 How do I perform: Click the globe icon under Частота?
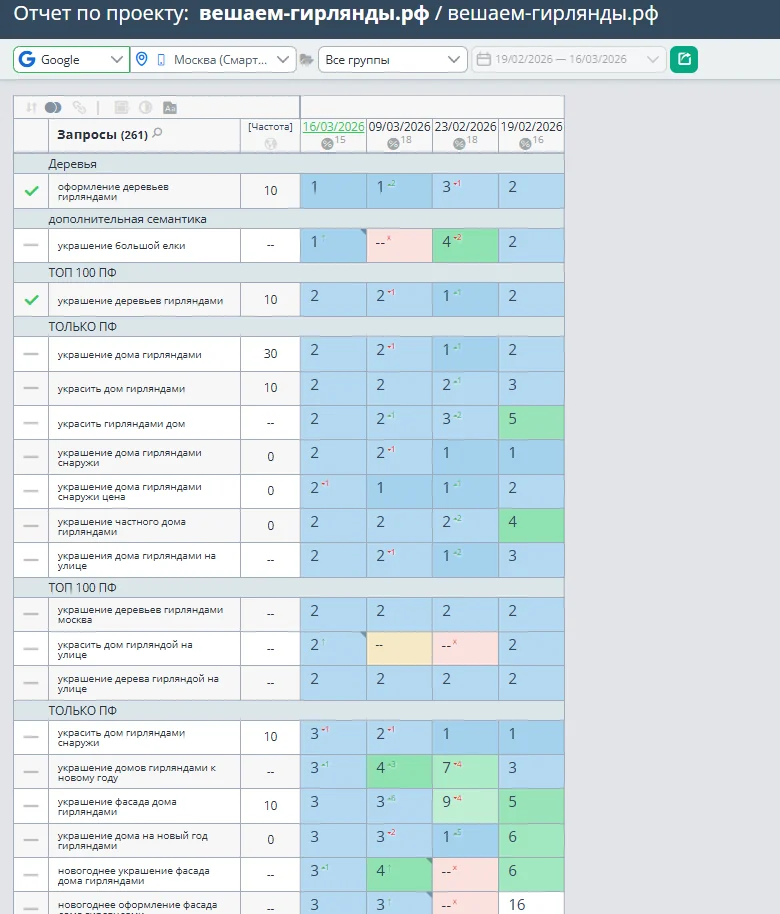click(x=270, y=144)
